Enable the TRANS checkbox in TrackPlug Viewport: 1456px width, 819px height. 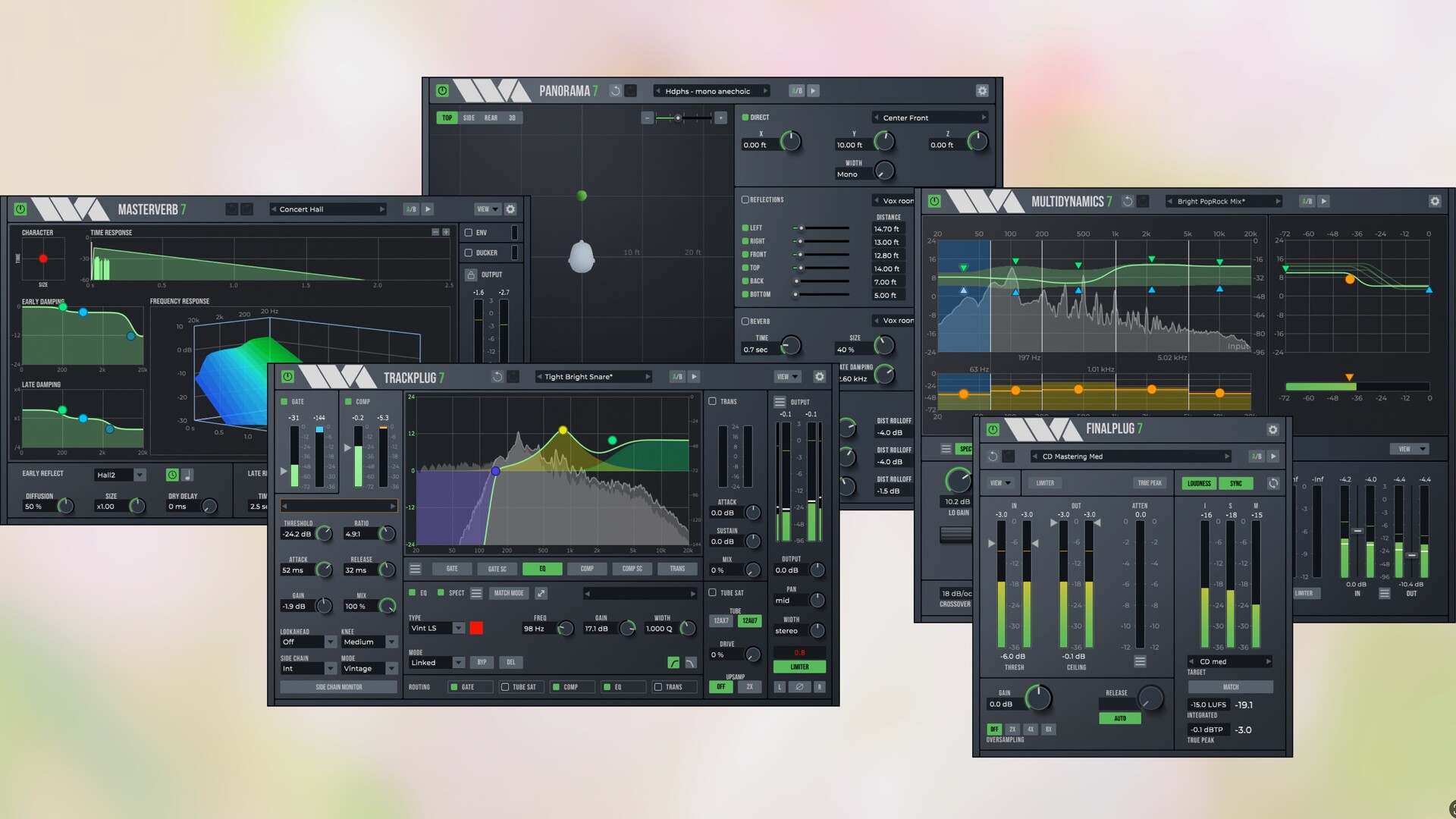713,401
